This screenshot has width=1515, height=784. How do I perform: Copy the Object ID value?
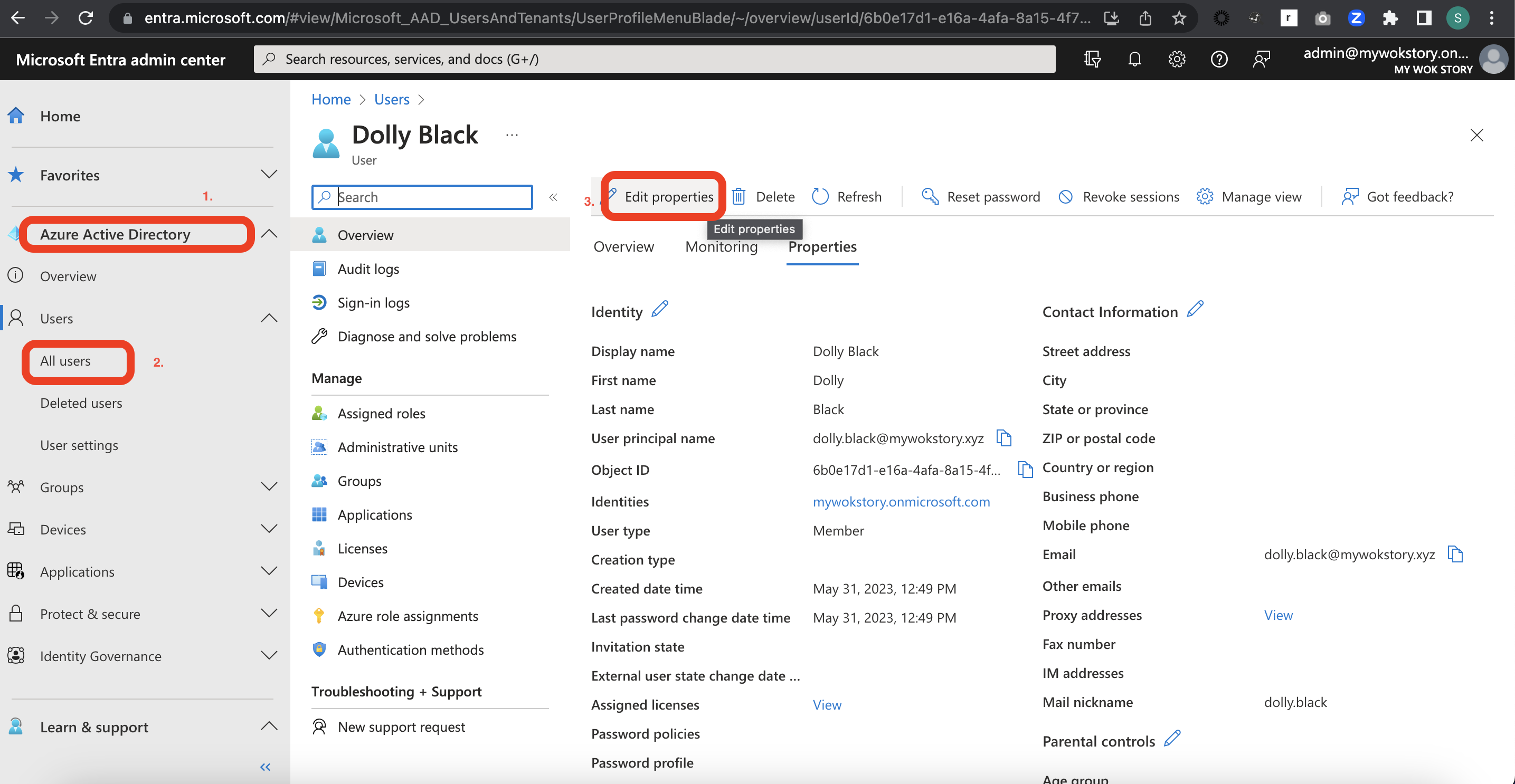click(1025, 470)
